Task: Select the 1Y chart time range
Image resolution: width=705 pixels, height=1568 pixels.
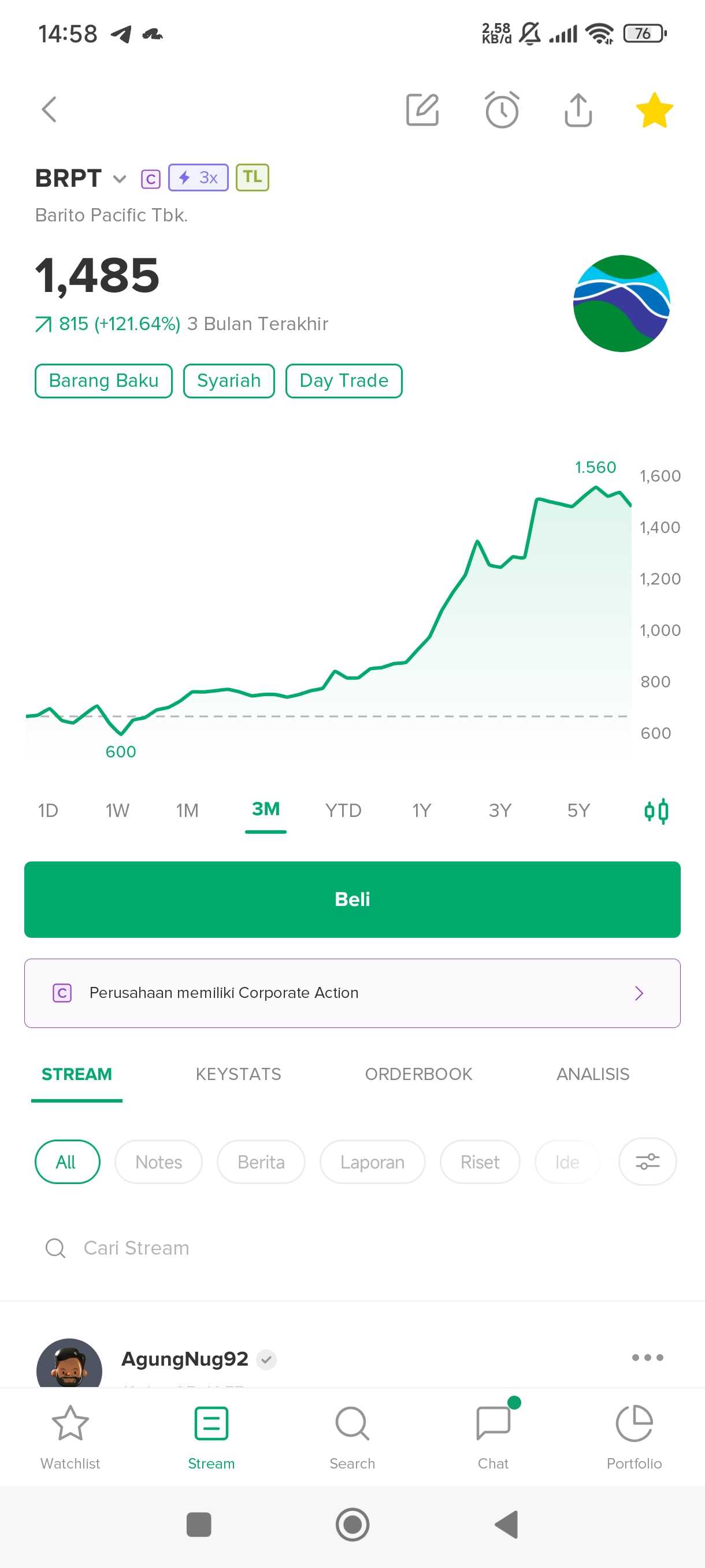Action: [x=421, y=811]
